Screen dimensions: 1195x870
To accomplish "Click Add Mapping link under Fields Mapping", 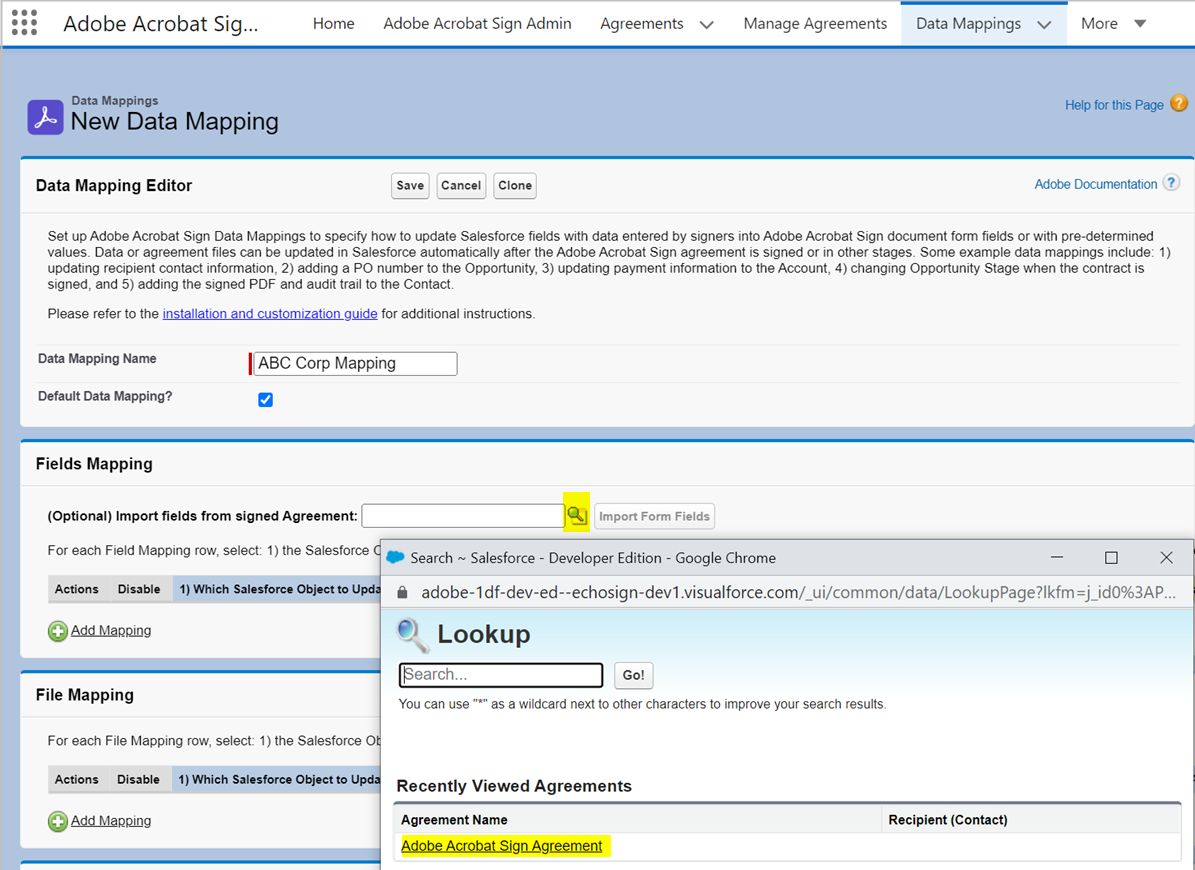I will (x=111, y=631).
